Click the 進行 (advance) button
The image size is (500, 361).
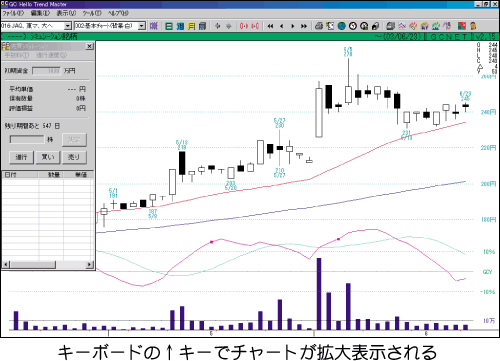21,157
